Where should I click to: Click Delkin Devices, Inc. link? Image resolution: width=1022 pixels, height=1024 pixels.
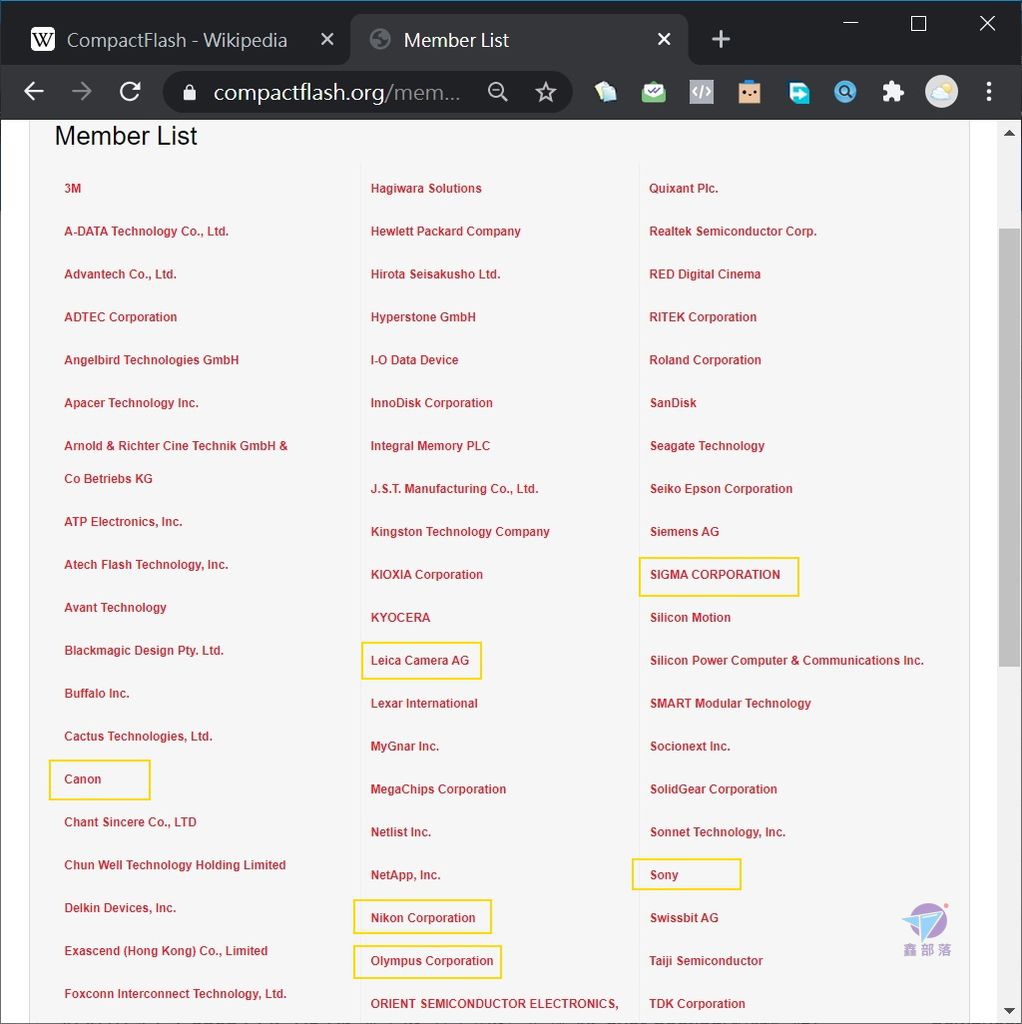tap(120, 908)
